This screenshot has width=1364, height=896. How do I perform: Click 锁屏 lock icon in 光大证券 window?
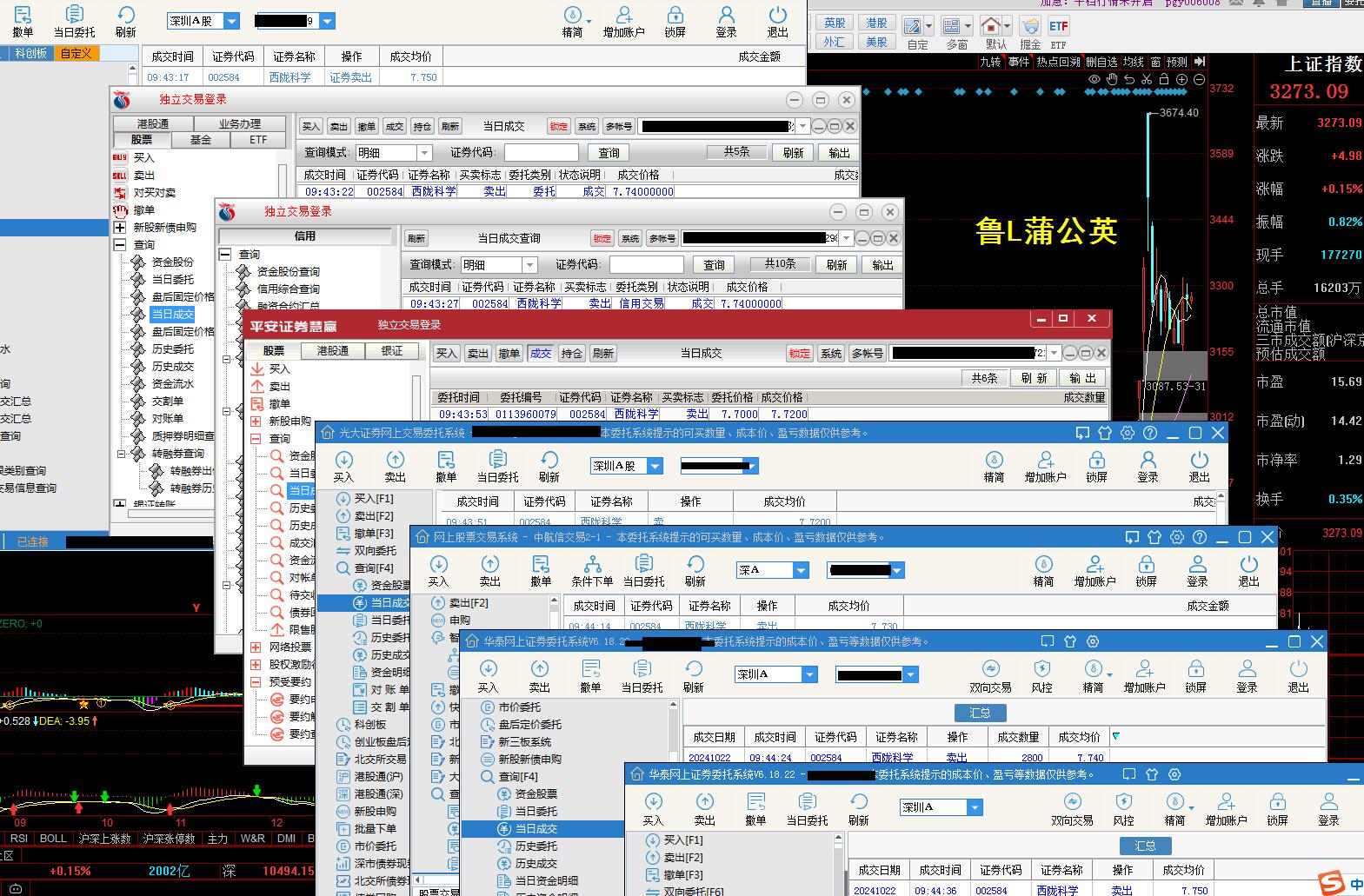(x=1096, y=466)
